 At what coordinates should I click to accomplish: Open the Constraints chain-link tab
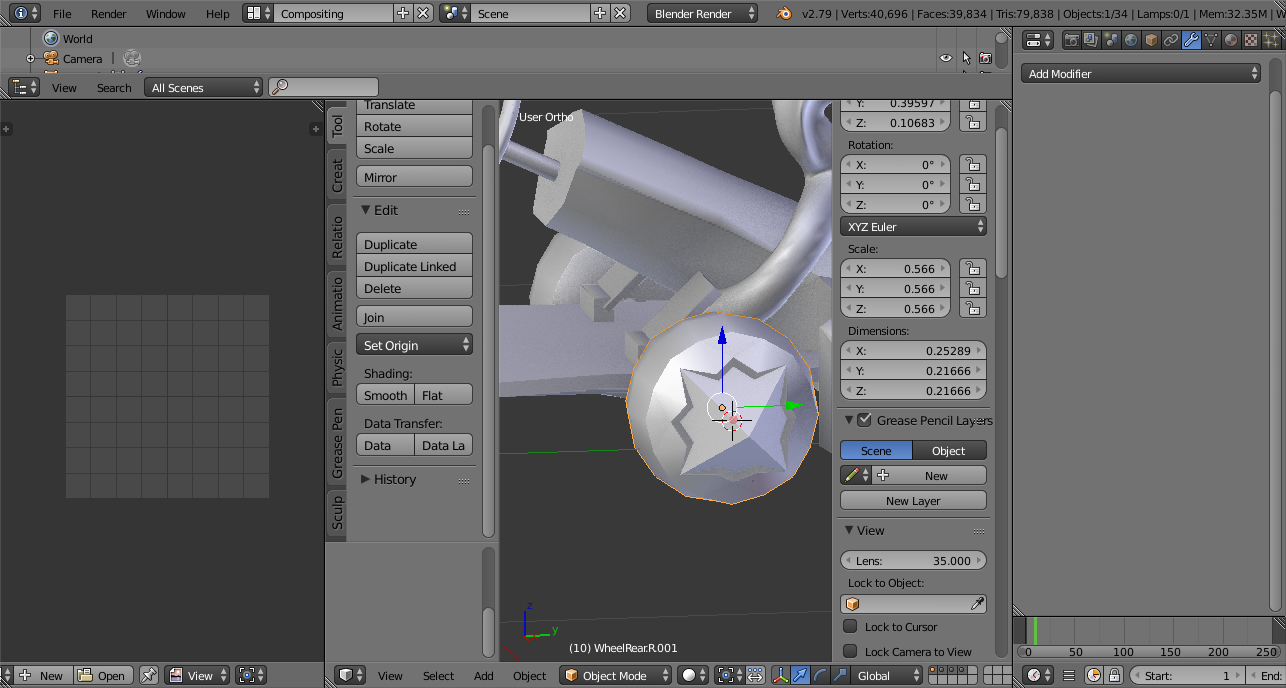[1171, 40]
